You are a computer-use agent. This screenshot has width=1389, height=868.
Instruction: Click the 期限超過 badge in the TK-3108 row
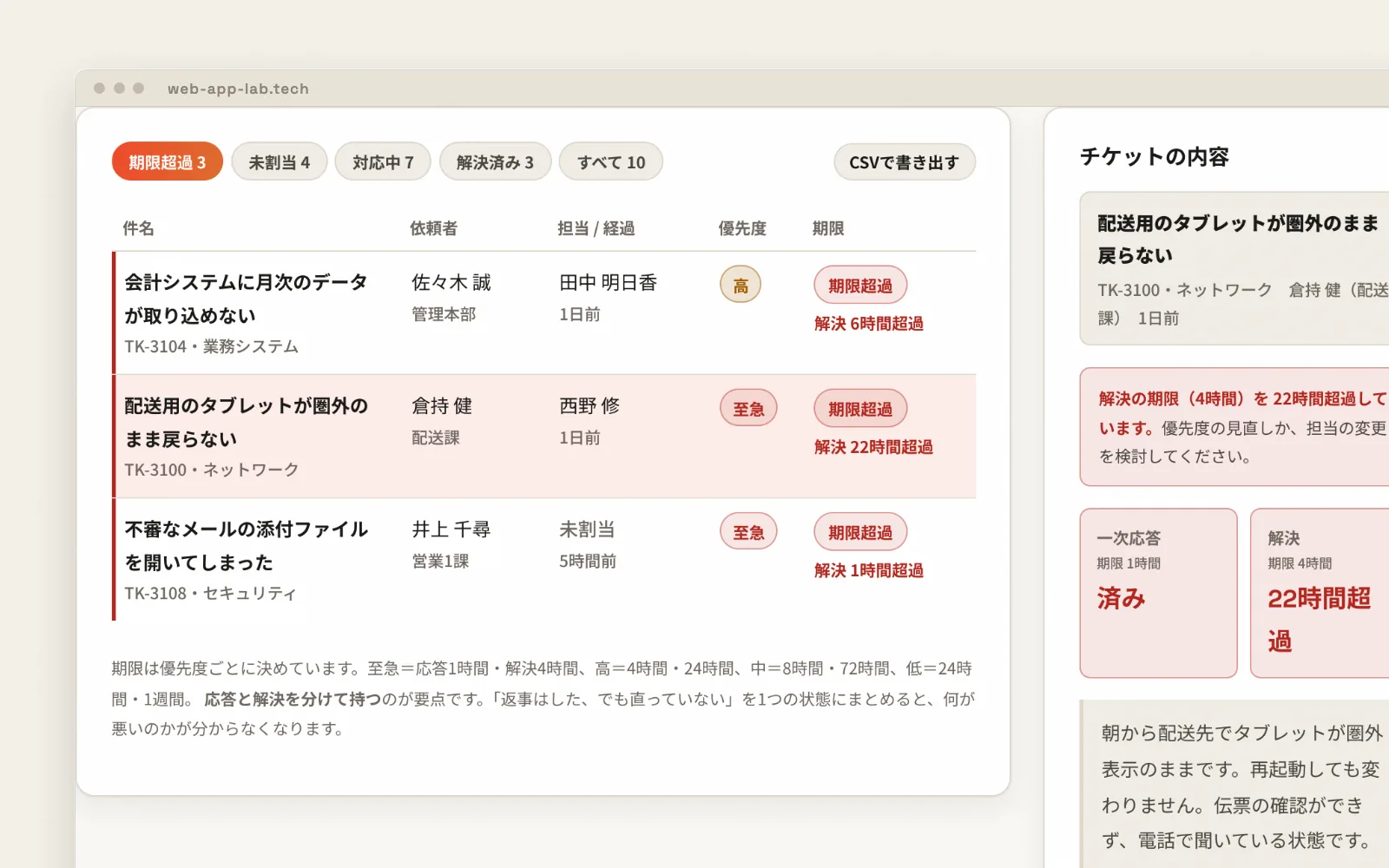click(x=860, y=531)
